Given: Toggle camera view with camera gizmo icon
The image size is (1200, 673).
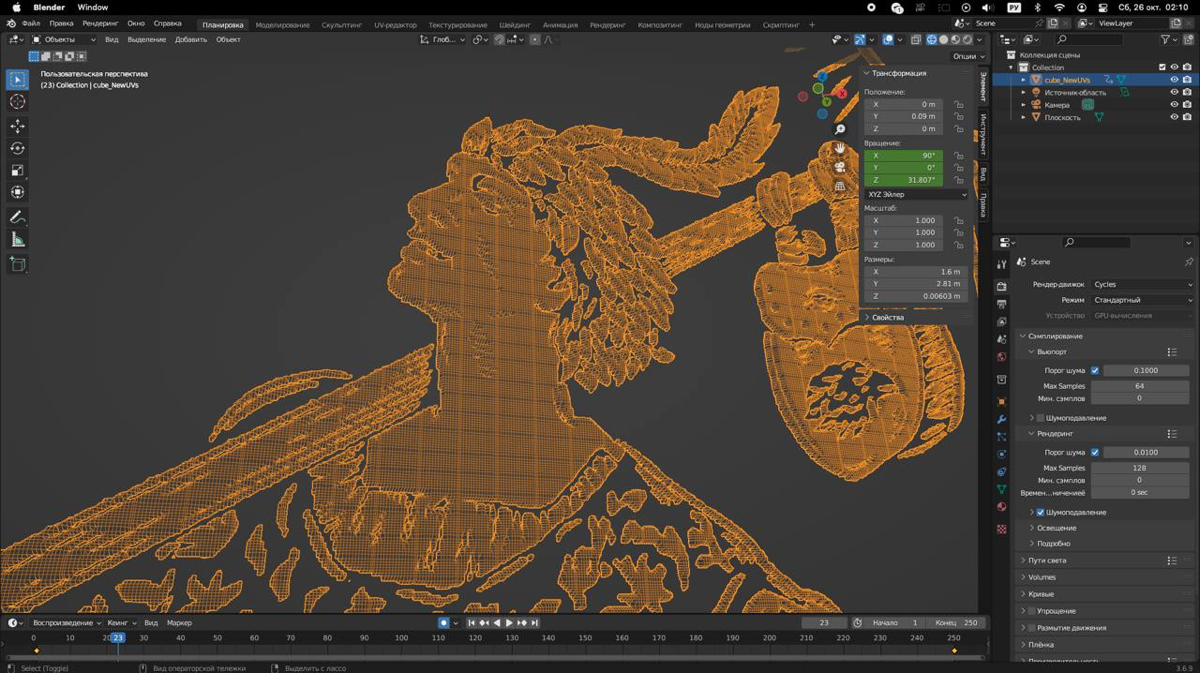Looking at the screenshot, I should tap(840, 167).
